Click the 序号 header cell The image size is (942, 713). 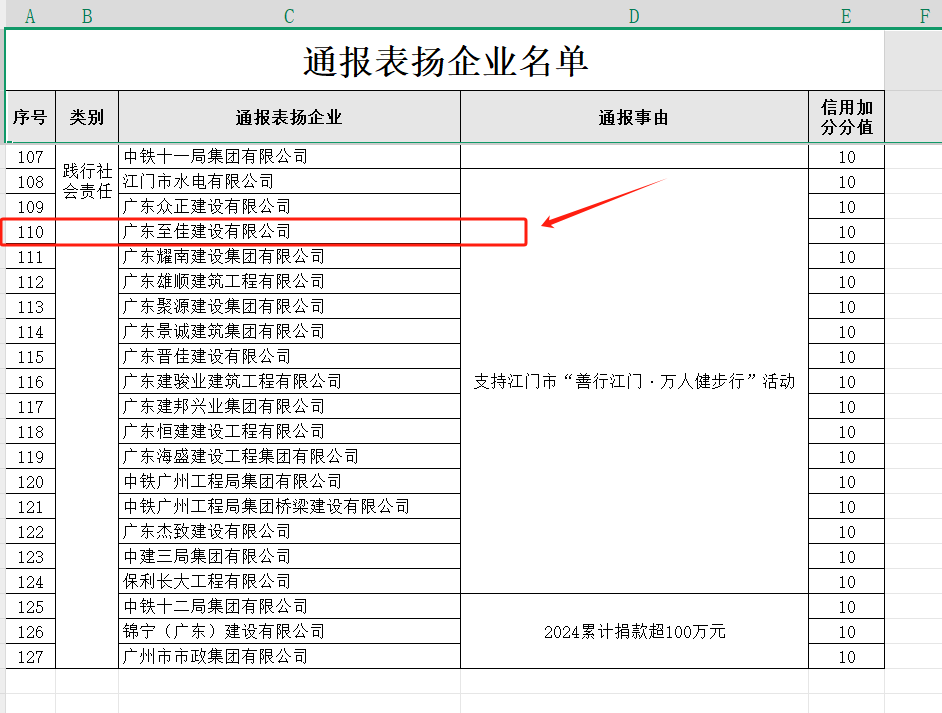pyautogui.click(x=30, y=117)
